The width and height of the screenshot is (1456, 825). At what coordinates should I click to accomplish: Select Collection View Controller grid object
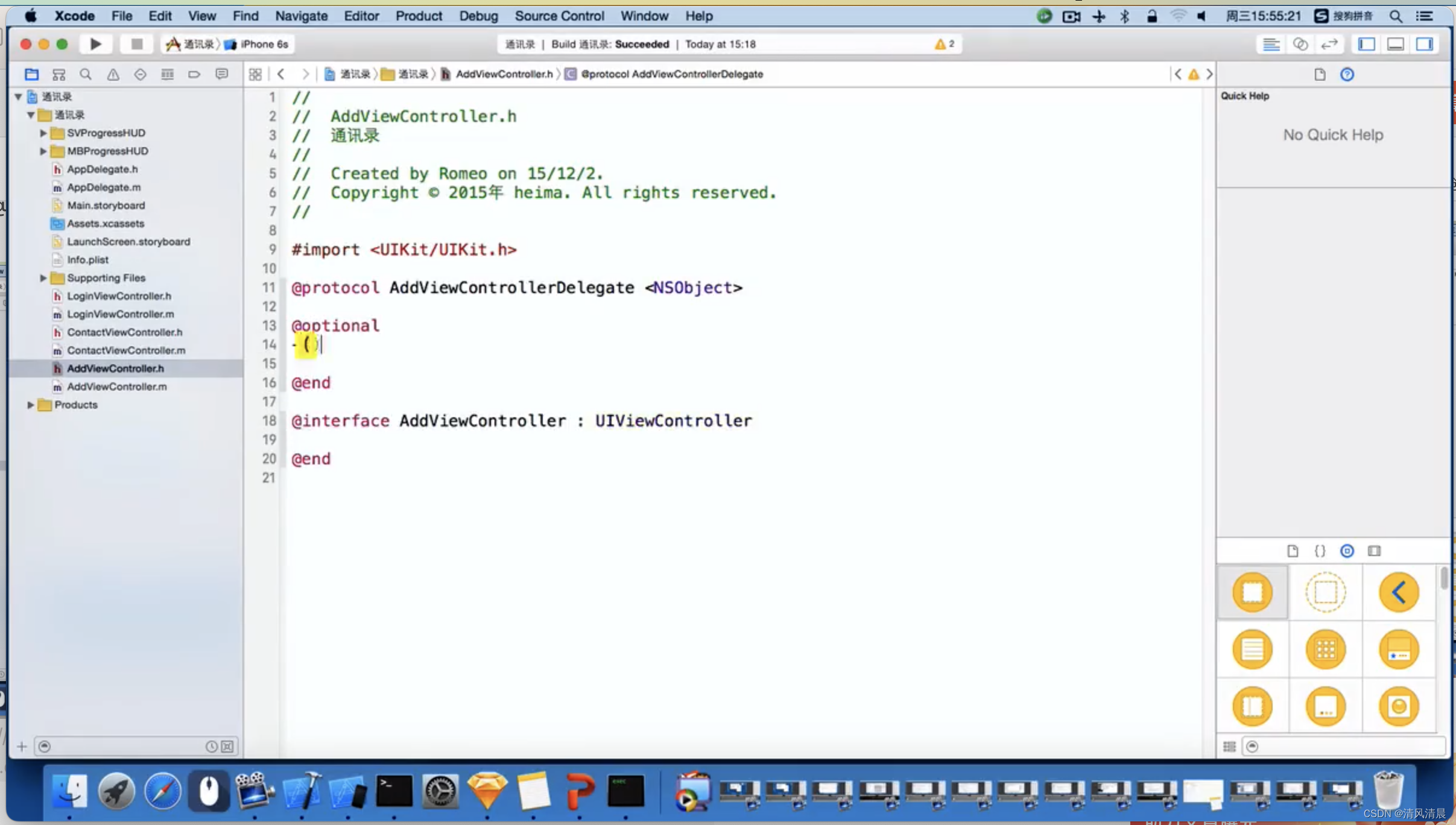click(x=1325, y=650)
